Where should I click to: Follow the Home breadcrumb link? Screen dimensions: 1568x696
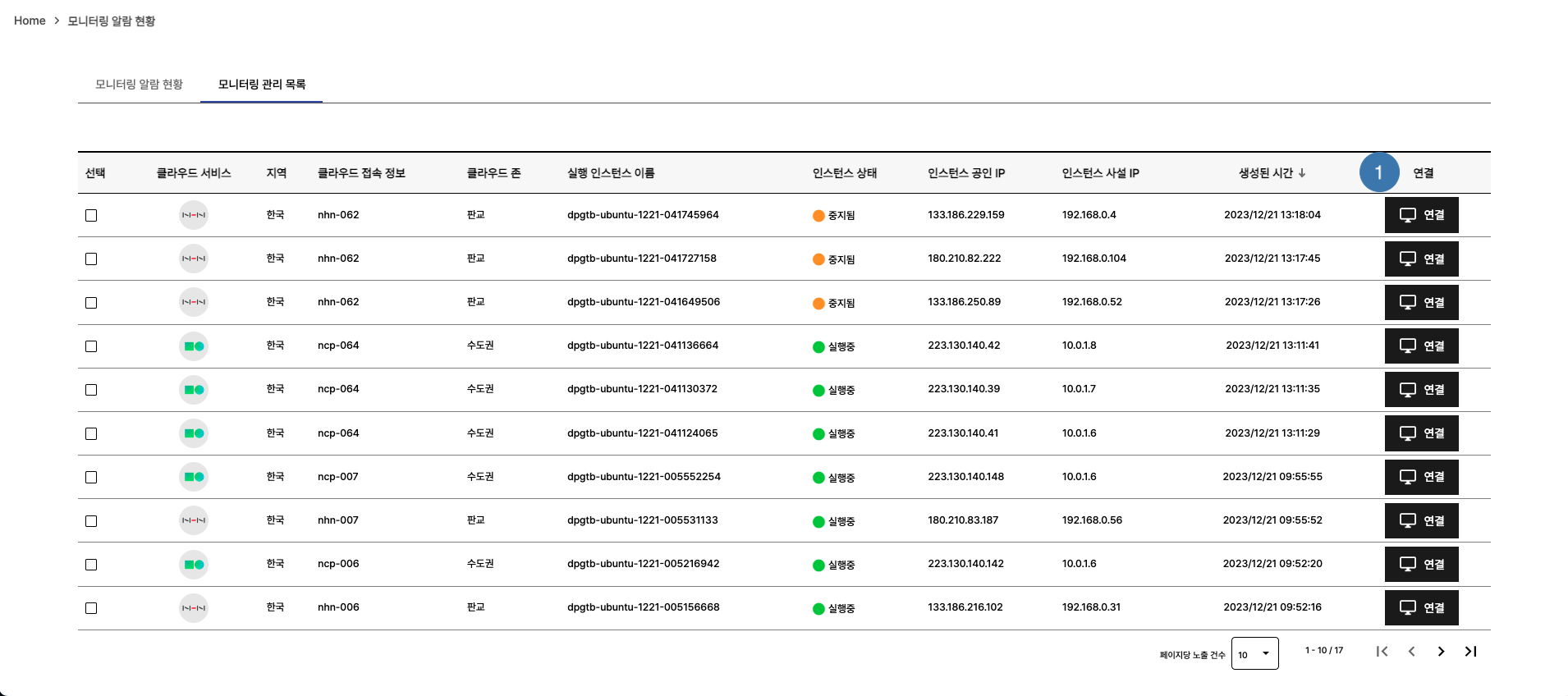pyautogui.click(x=30, y=21)
